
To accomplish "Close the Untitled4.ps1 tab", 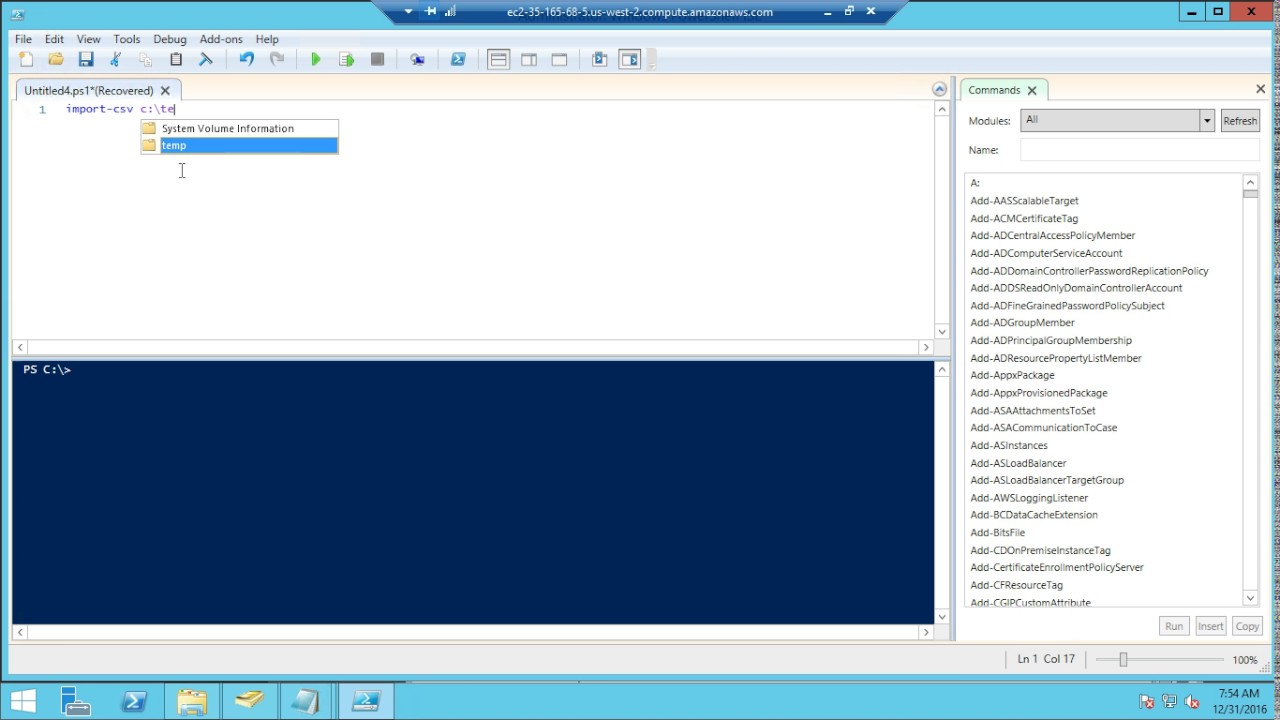I will 166,91.
